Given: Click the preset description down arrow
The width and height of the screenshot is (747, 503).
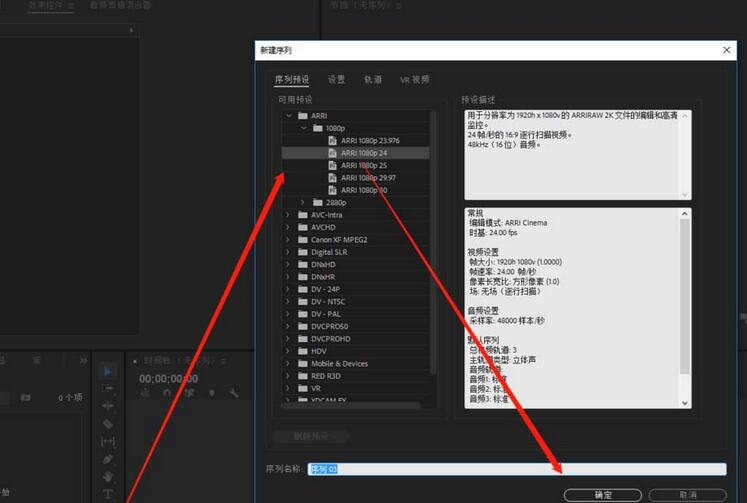Looking at the screenshot, I should (x=685, y=194).
